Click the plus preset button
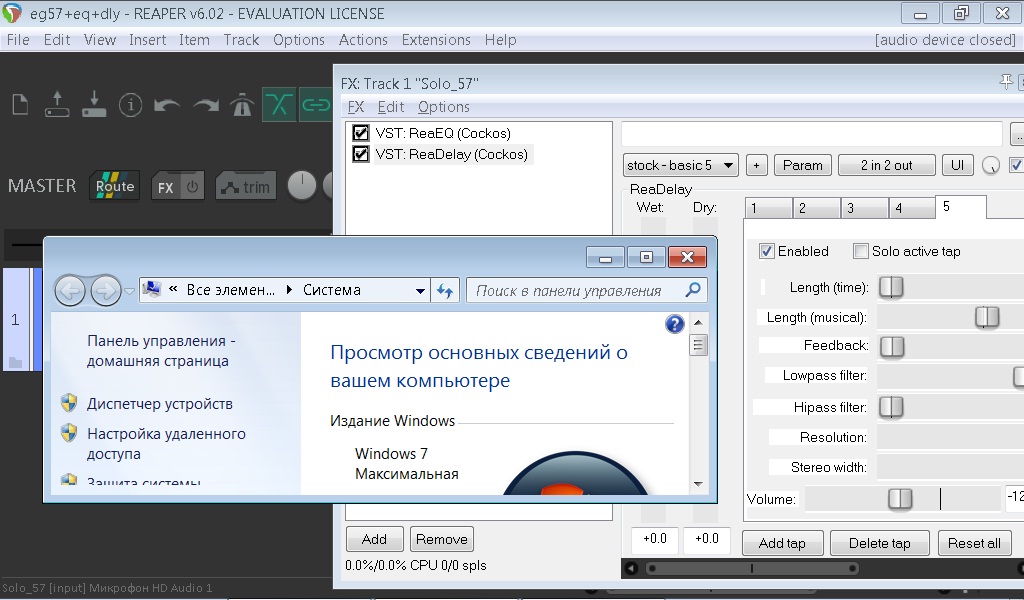The height and width of the screenshot is (600, 1024). [x=756, y=166]
